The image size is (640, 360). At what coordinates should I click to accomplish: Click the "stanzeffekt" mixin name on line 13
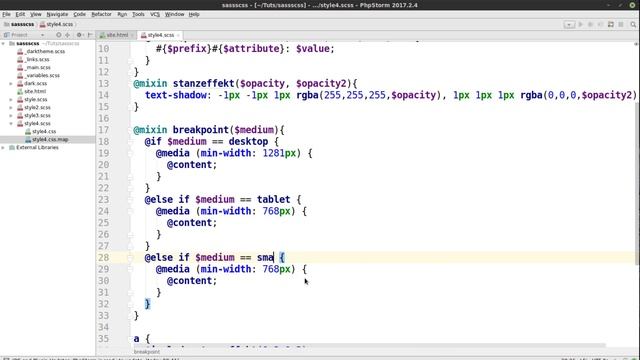click(203, 84)
